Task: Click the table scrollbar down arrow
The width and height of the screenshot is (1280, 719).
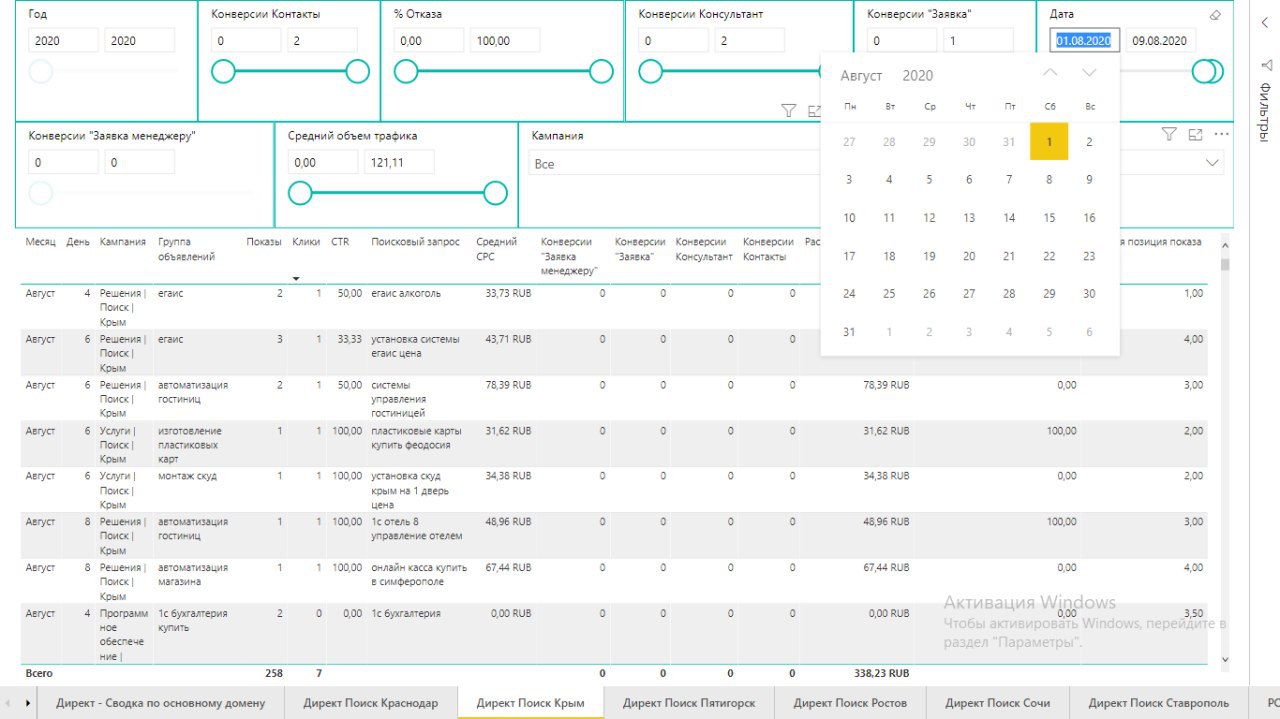Action: [x=1225, y=659]
